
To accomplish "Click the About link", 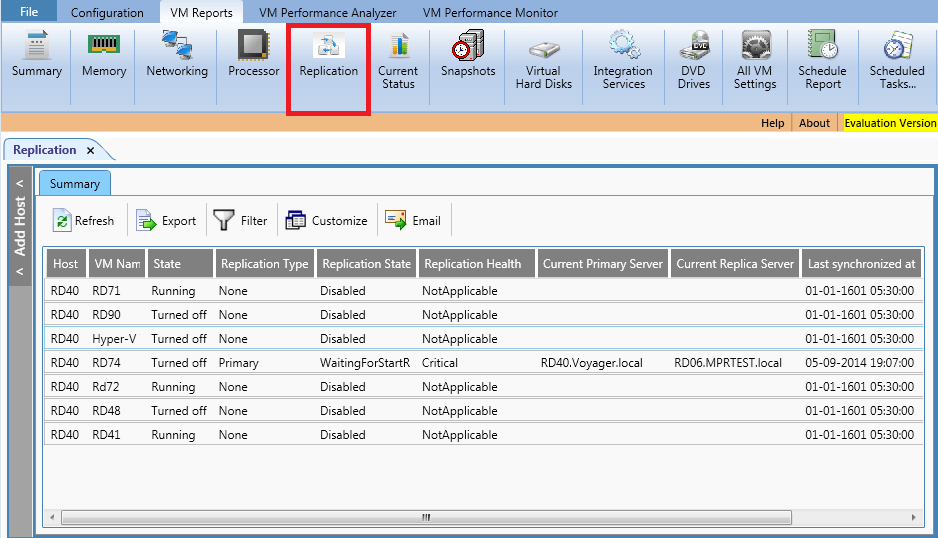I will pyautogui.click(x=814, y=123).
